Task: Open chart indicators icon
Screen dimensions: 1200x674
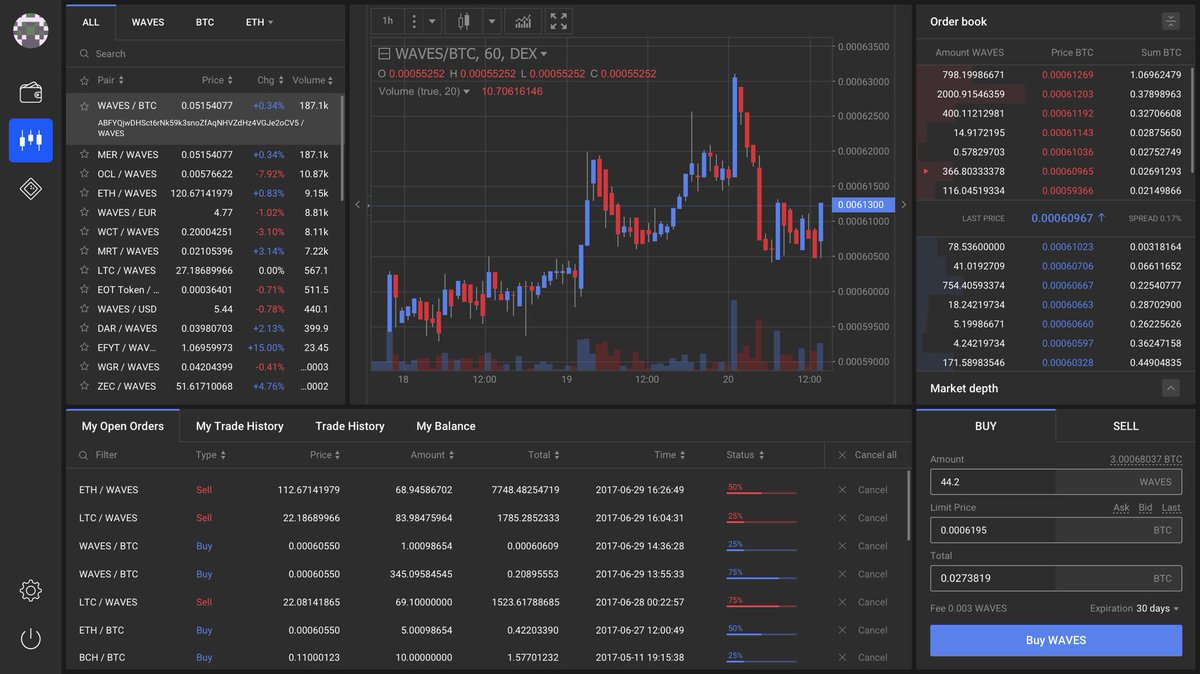Action: coord(524,21)
